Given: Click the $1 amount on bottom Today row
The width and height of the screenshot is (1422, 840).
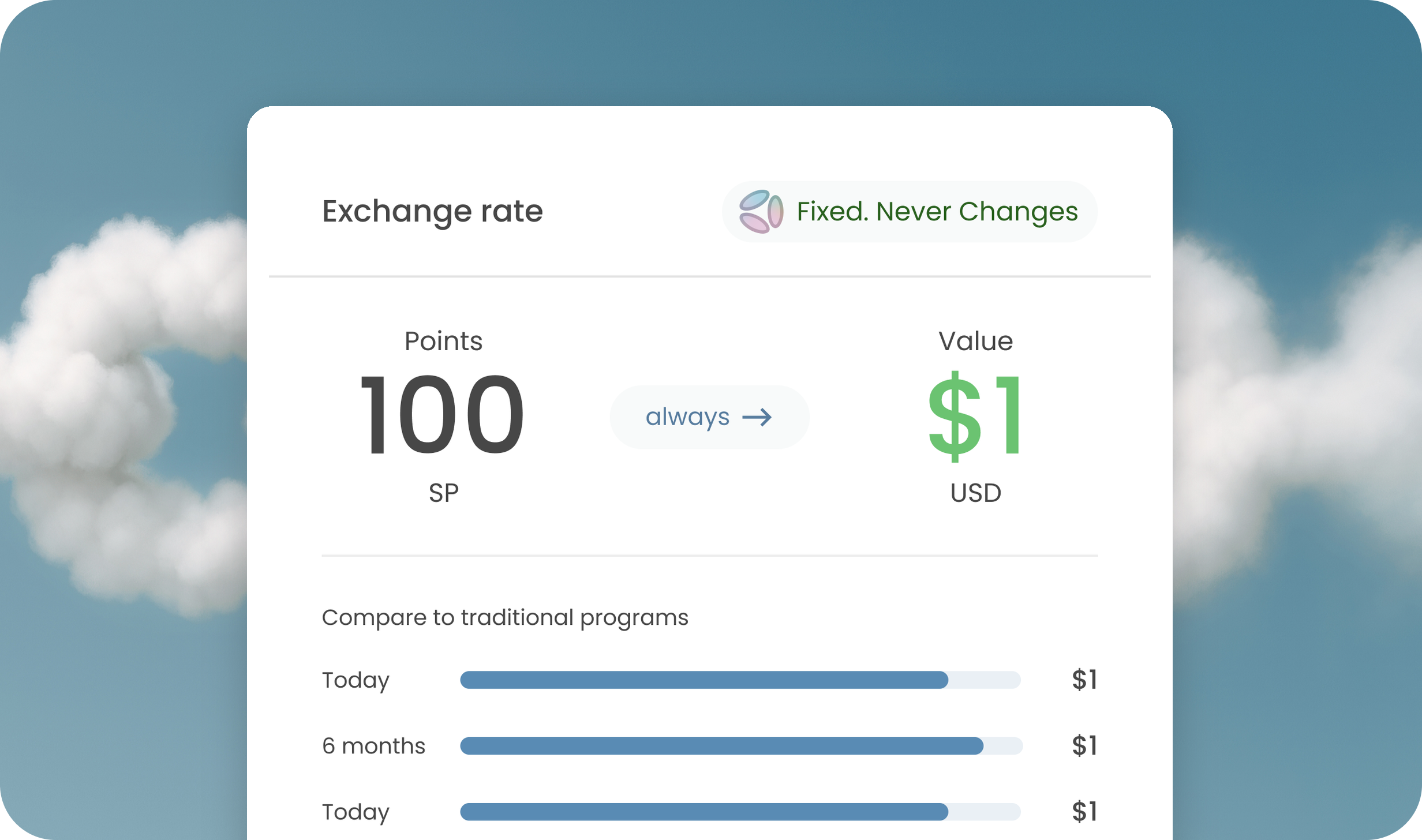Looking at the screenshot, I should 1084,811.
